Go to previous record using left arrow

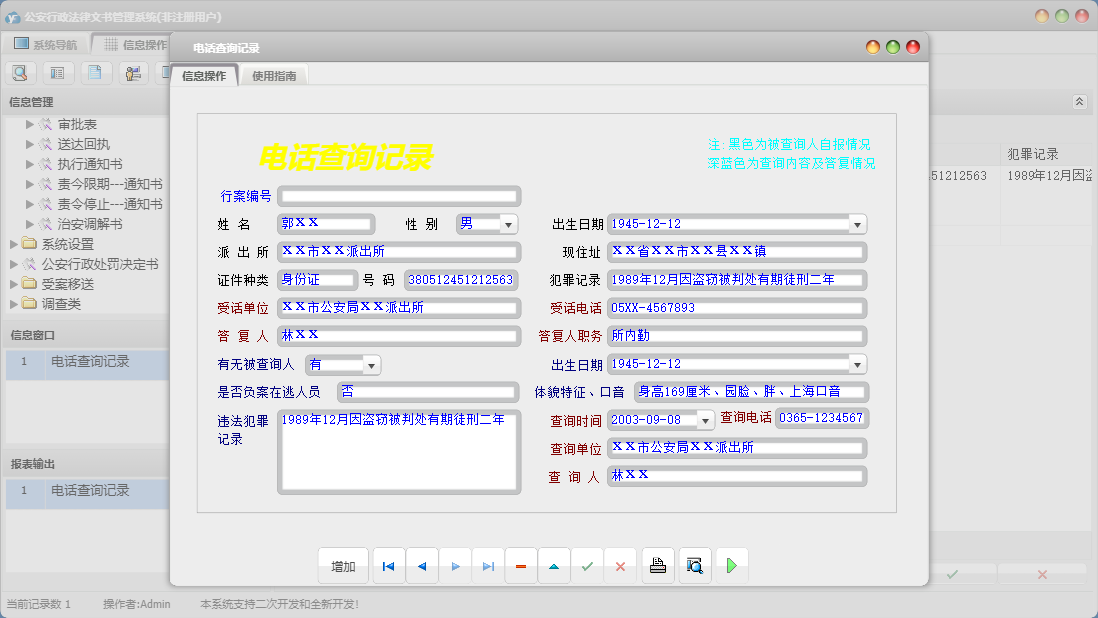coord(421,566)
